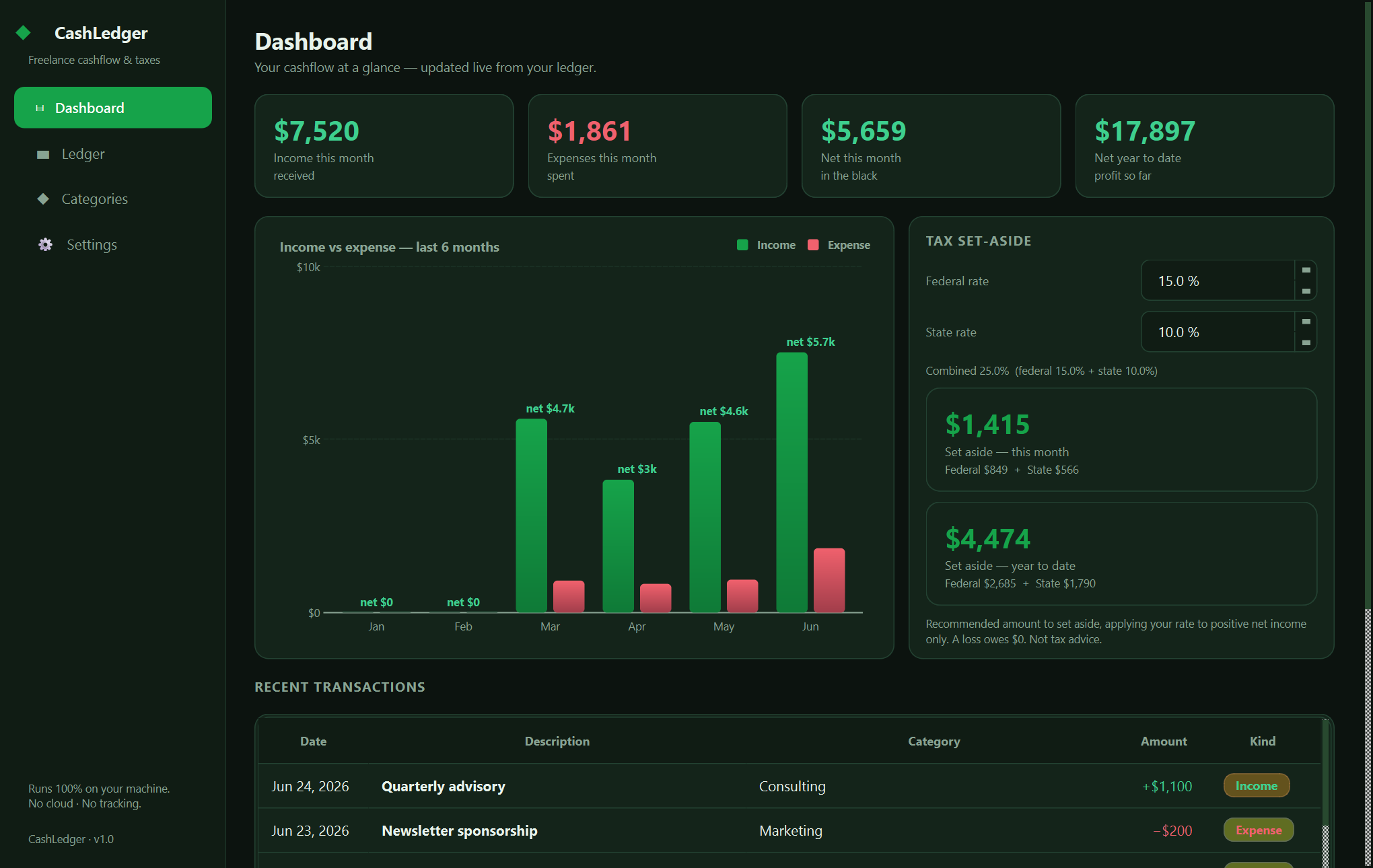1373x868 pixels.
Task: Click the $1,415 set aside this month card
Action: coord(1121,439)
